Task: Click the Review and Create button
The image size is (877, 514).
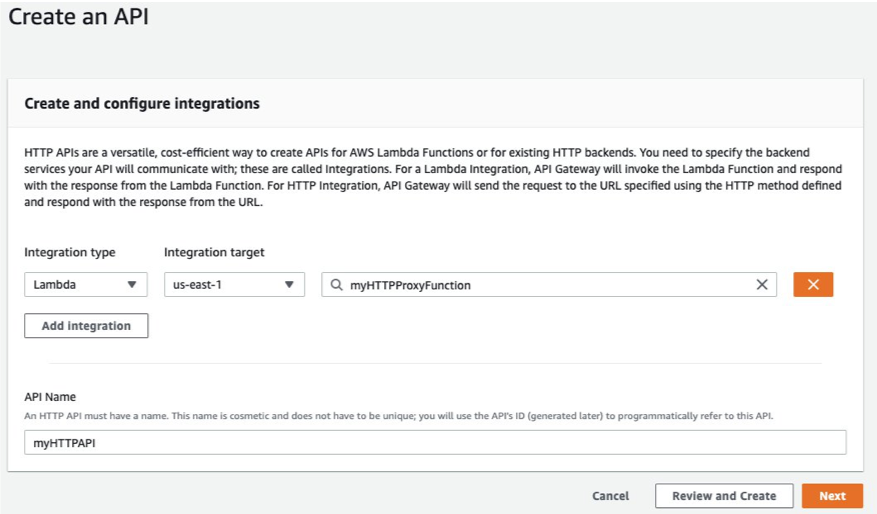Action: (724, 496)
